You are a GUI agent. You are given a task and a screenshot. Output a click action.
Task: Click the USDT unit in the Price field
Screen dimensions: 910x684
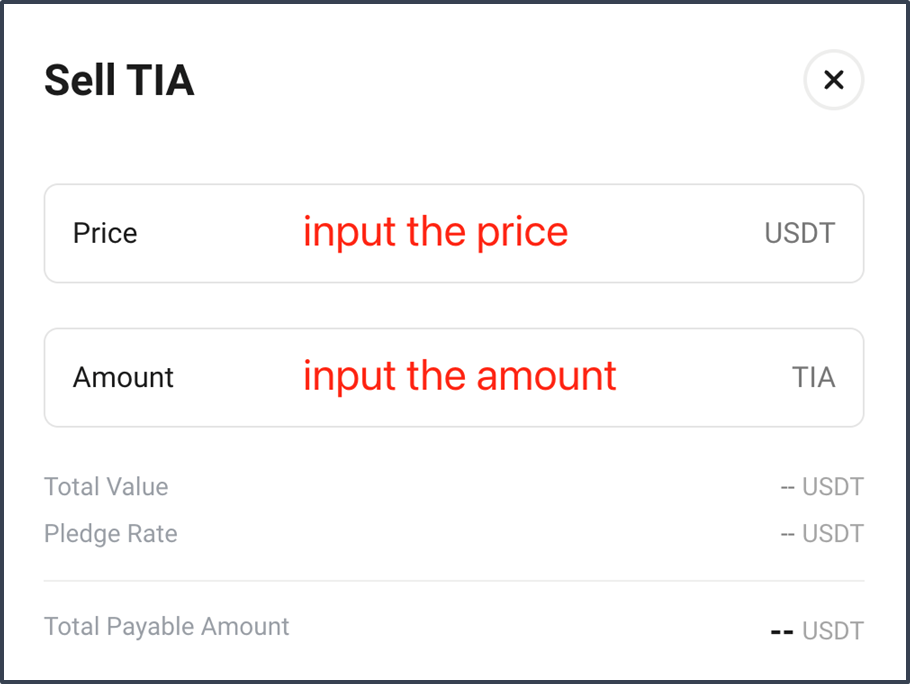click(800, 233)
